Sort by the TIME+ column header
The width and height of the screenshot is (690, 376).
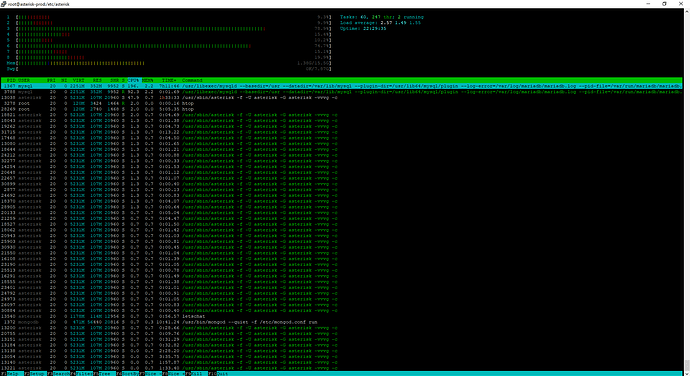coord(169,80)
